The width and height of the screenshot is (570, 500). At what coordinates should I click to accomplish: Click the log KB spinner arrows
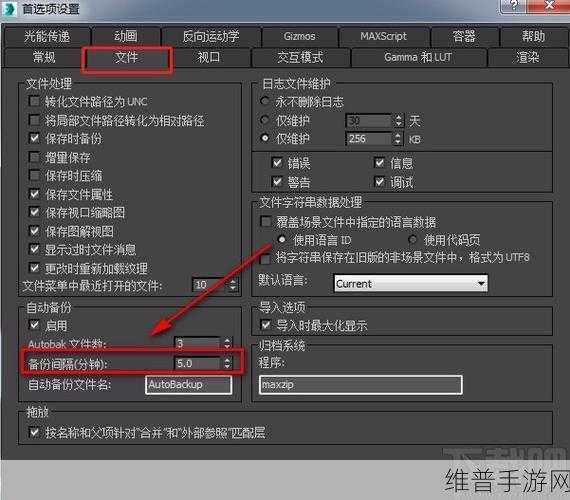[x=398, y=139]
